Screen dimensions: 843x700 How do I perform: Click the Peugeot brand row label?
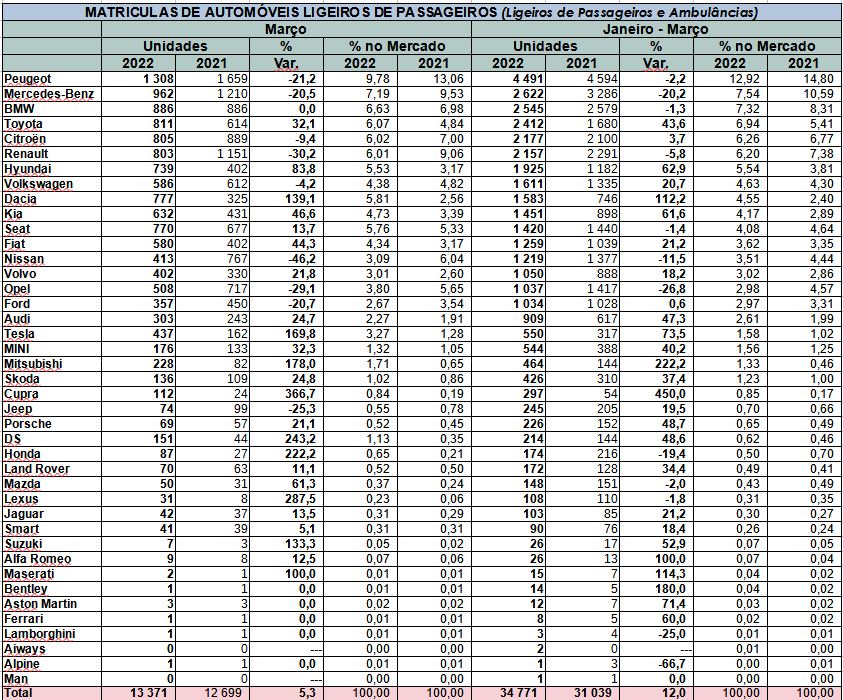coord(28,79)
